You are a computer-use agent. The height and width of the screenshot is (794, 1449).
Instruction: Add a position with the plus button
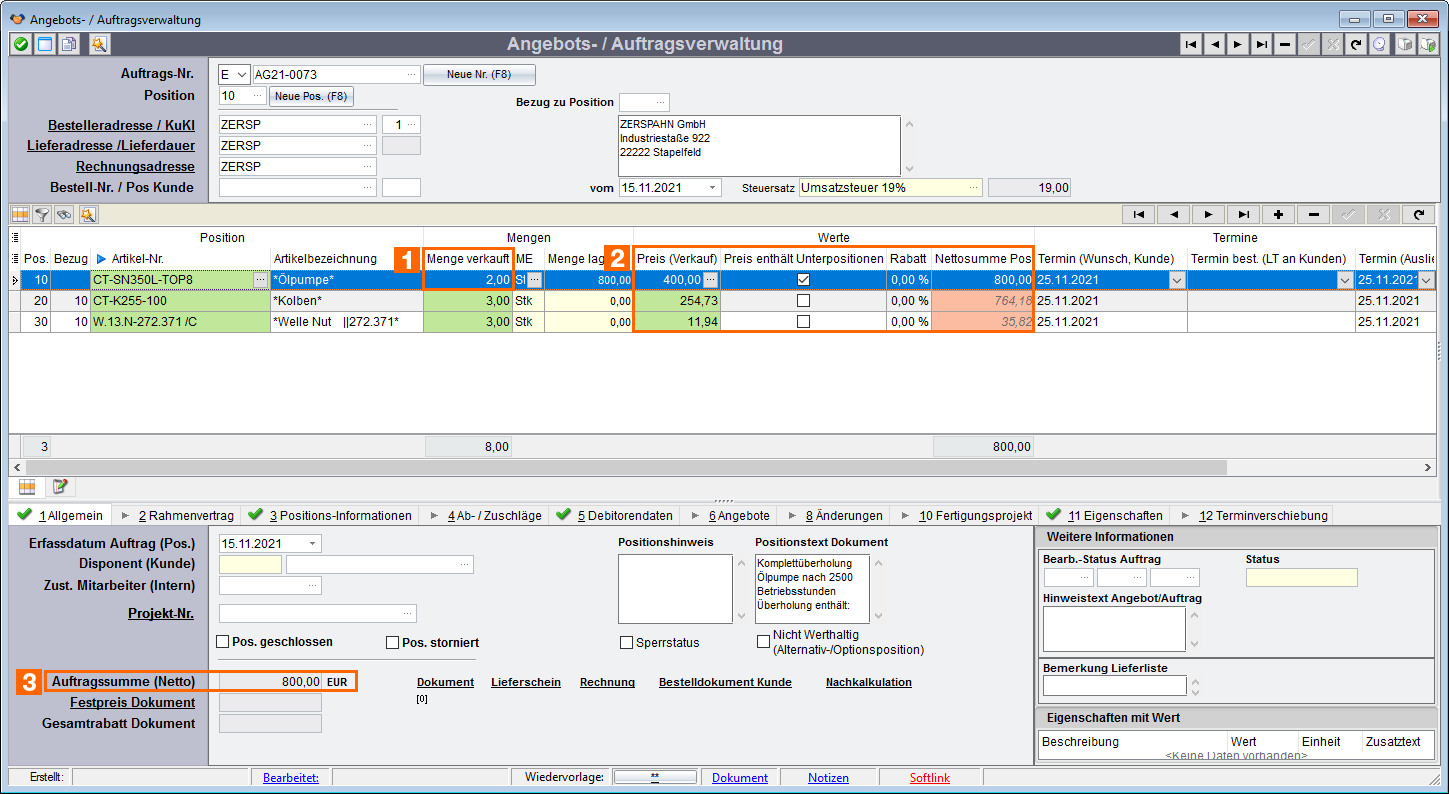[1278, 214]
